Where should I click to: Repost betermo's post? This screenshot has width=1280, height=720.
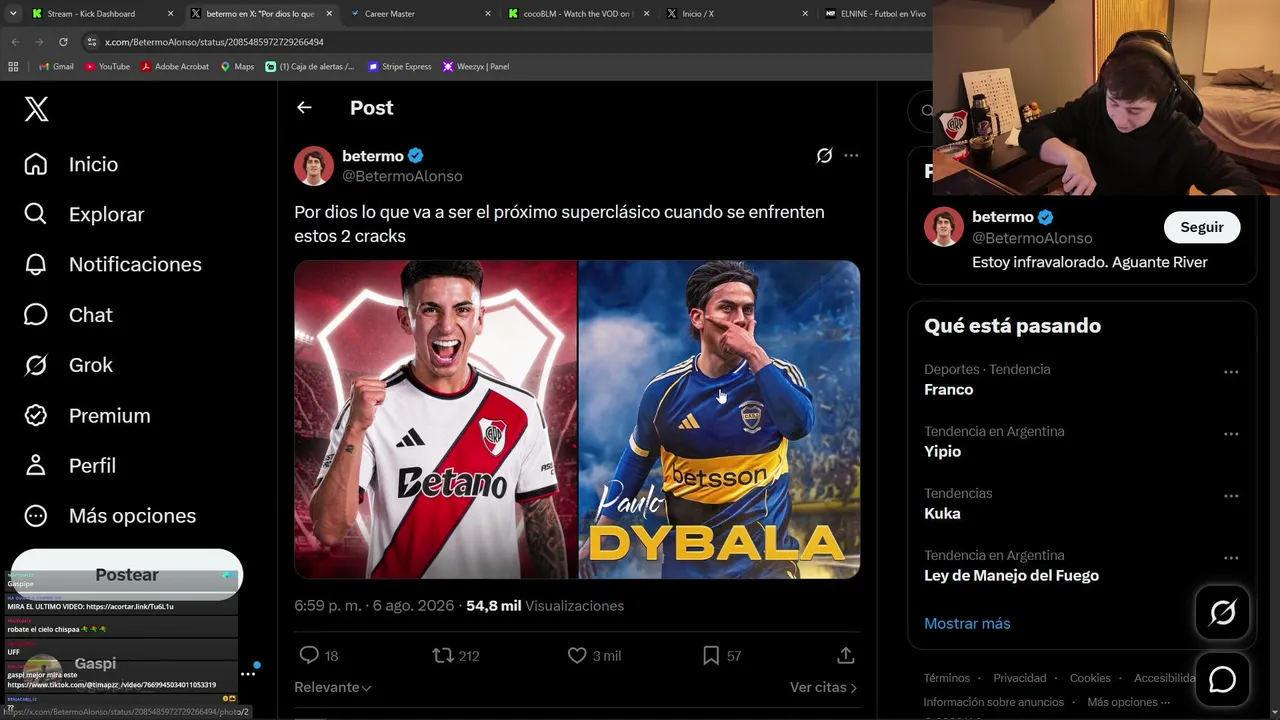click(x=456, y=656)
